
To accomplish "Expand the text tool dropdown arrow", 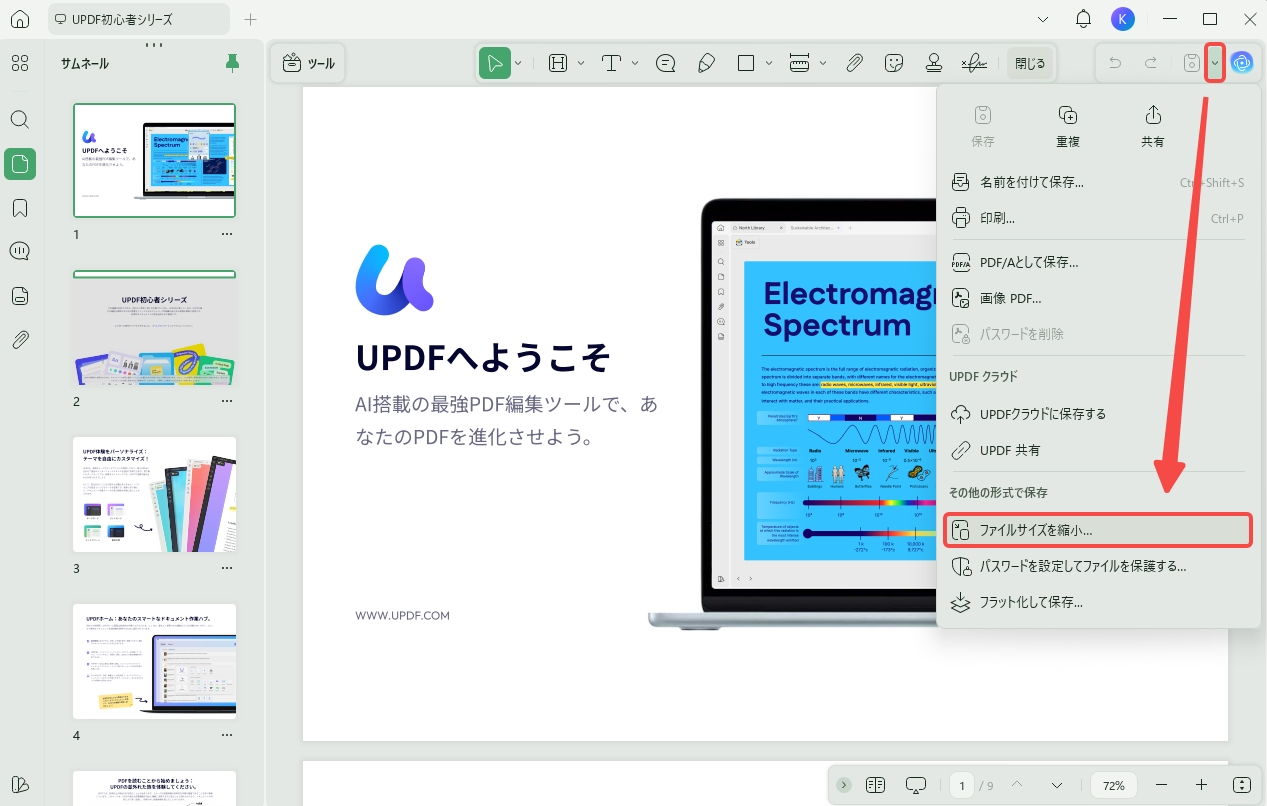I will tap(635, 63).
